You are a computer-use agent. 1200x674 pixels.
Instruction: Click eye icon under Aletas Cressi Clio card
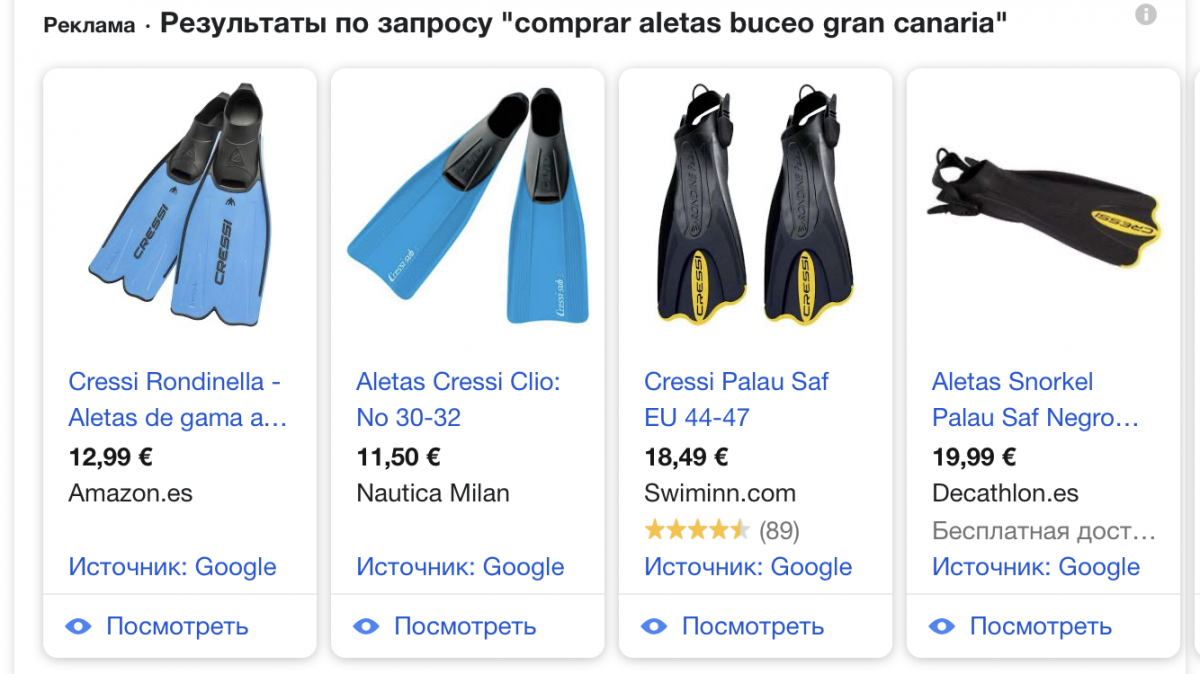click(x=366, y=627)
